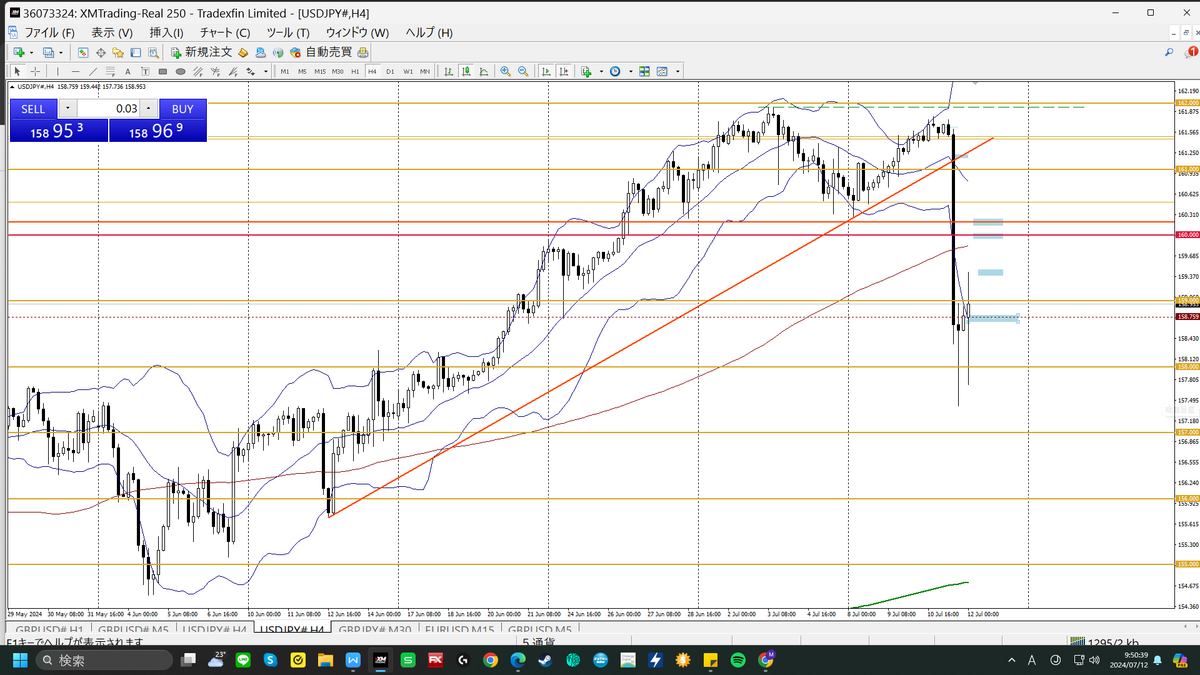
Task: Expand the indicators dropdown arrow
Action: click(601, 71)
